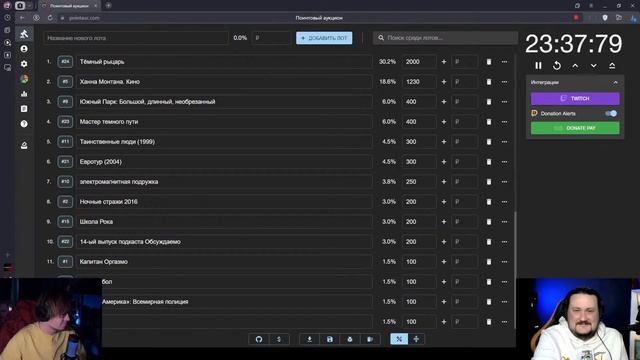
Task: Click the highlighted percent mode icon in bottom toolbar
Action: (399, 339)
